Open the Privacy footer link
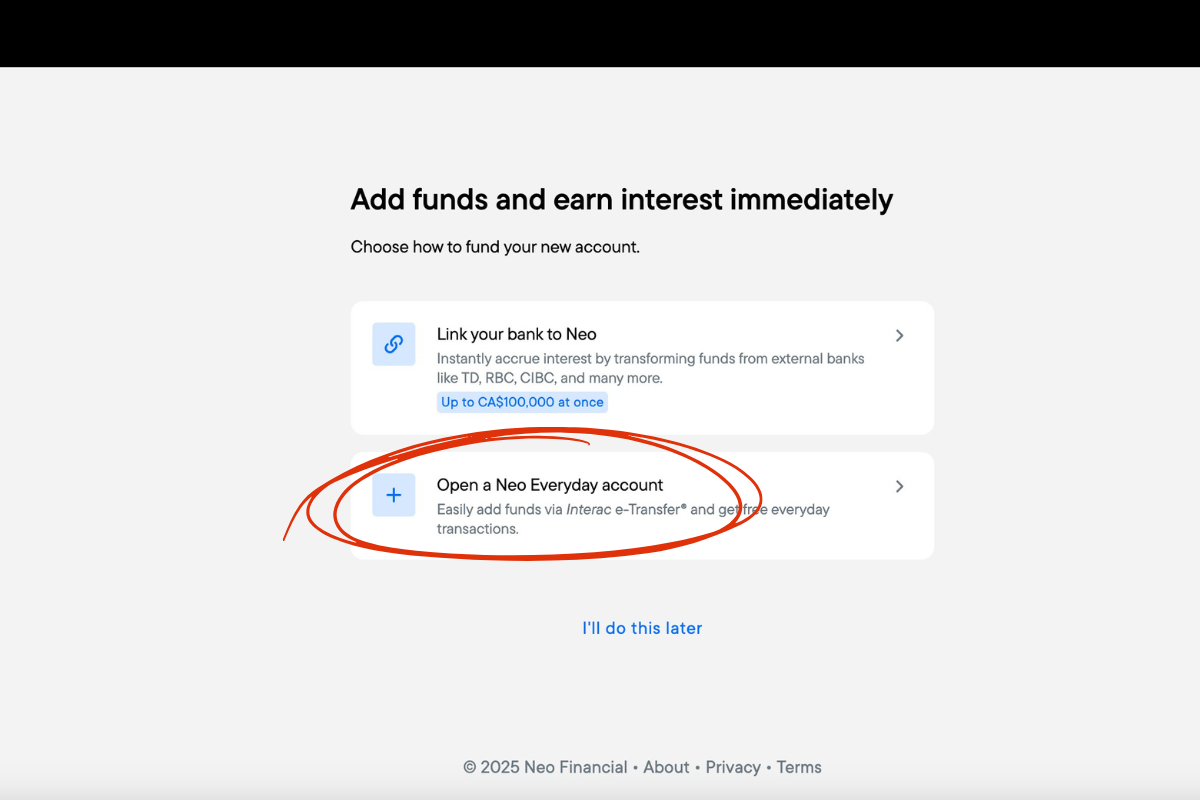Screen dimensions: 1200x800 tap(733, 767)
